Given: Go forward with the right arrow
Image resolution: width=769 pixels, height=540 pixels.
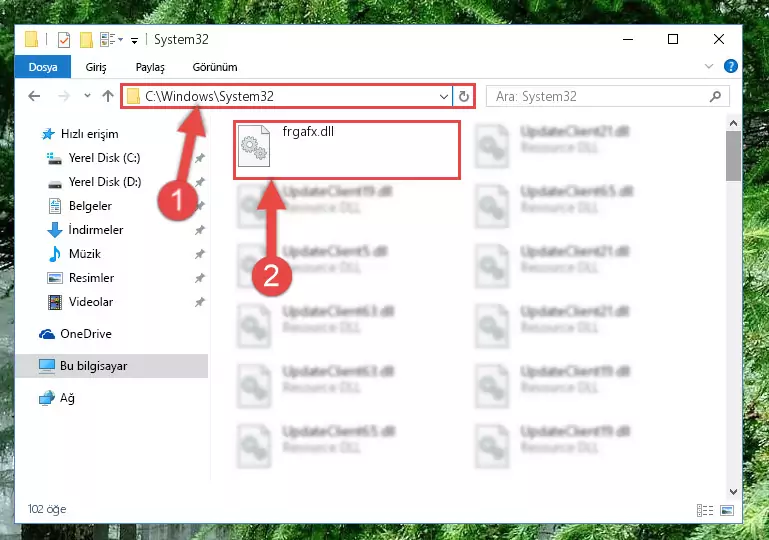Looking at the screenshot, I should pos(64,96).
